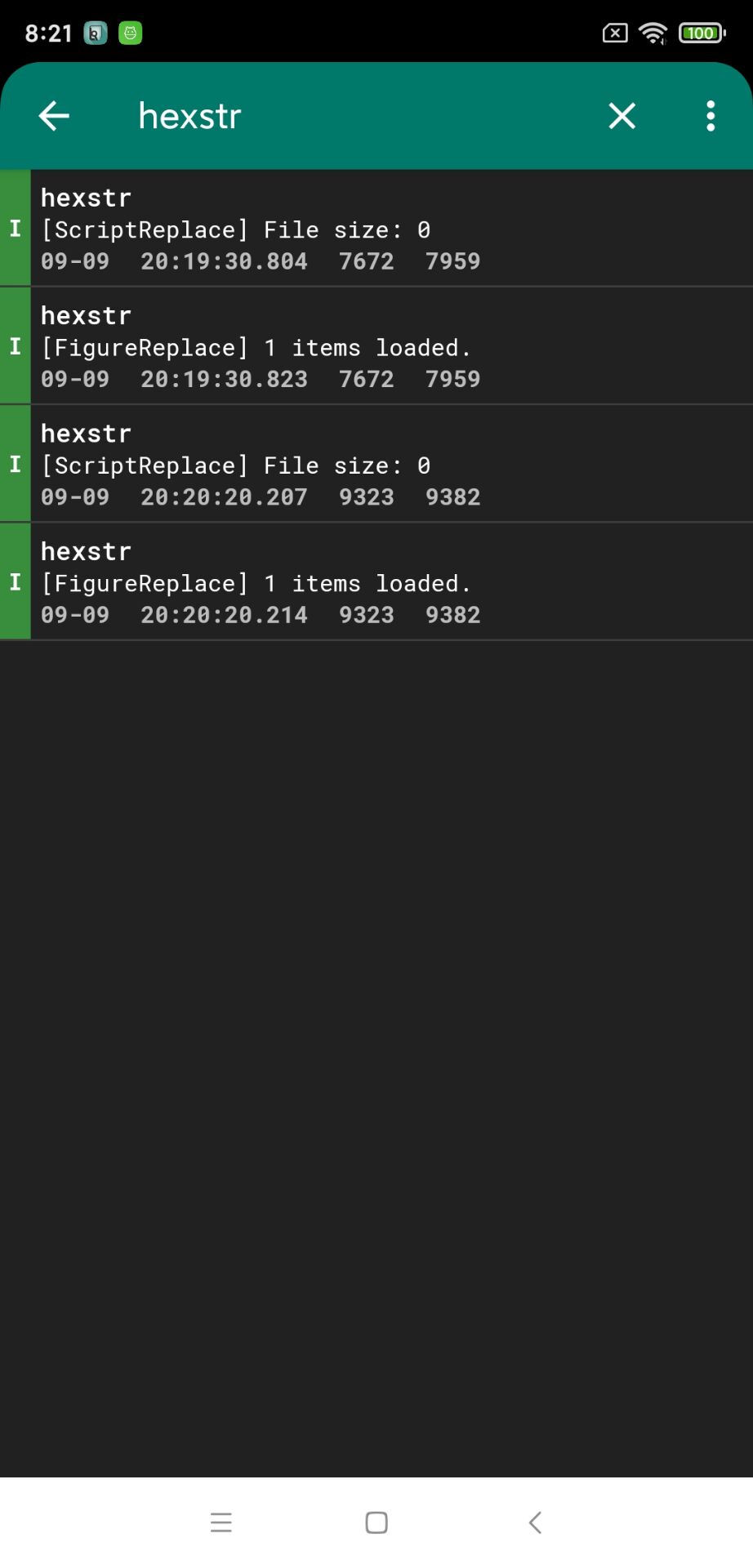Tap the Info level marker of the 20:19:30.823 entry

[x=15, y=346]
